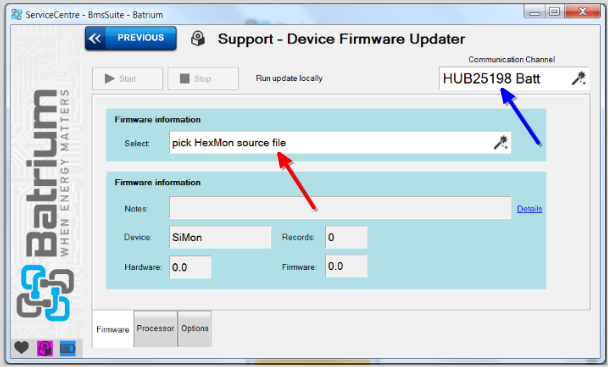Screen dimensions: 608x367
Task: Click the Notes field
Action: 340,208
